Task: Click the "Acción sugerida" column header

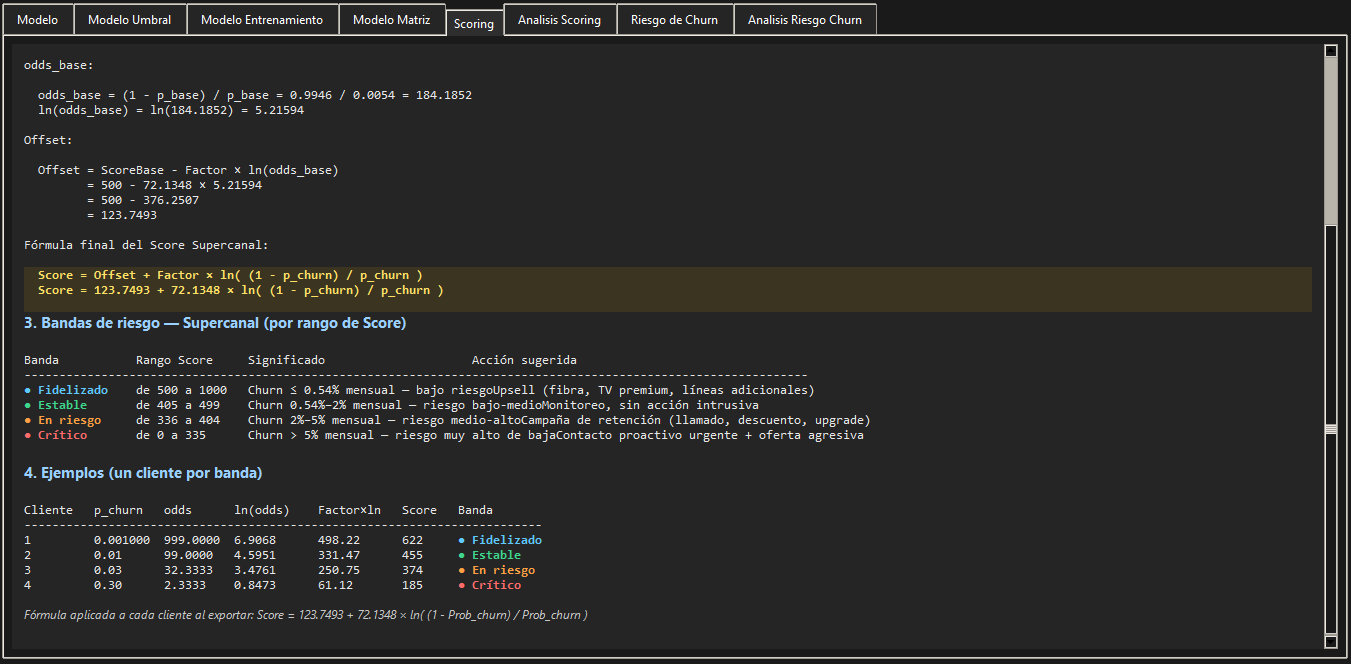Action: click(524, 360)
